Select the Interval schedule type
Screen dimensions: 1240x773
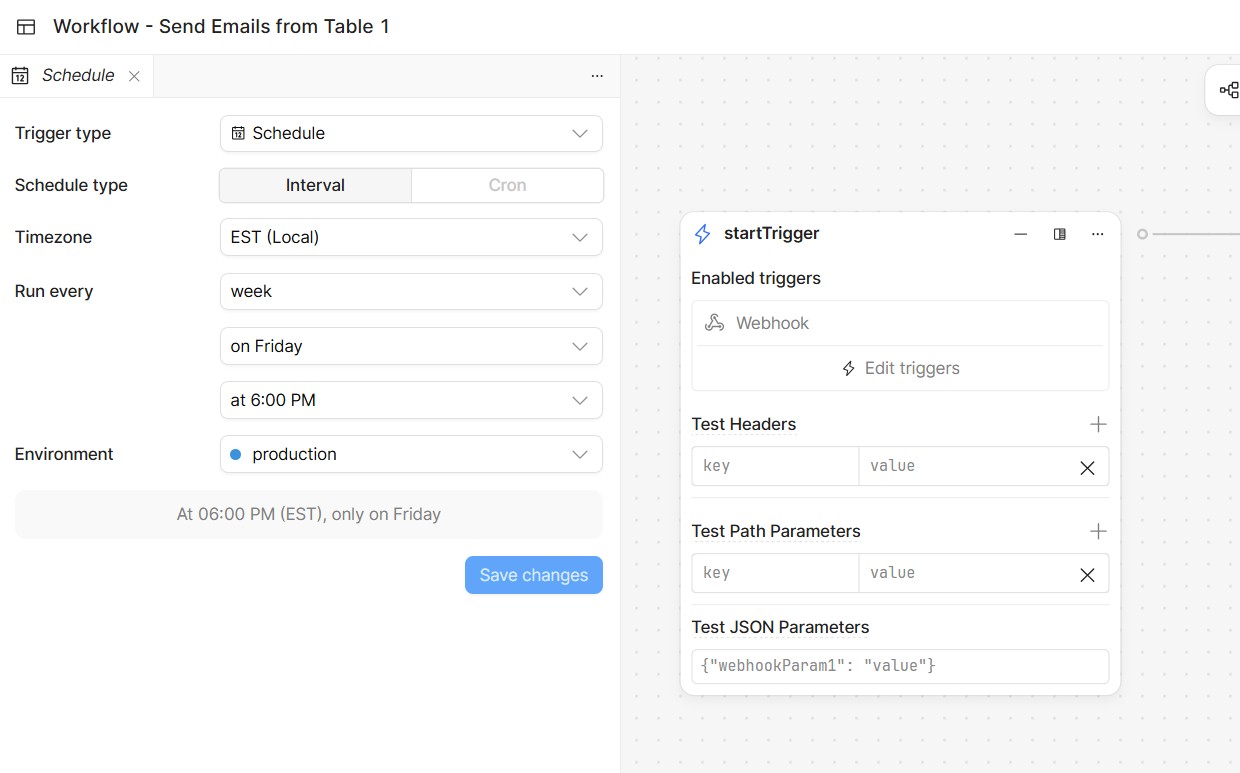pyautogui.click(x=315, y=185)
